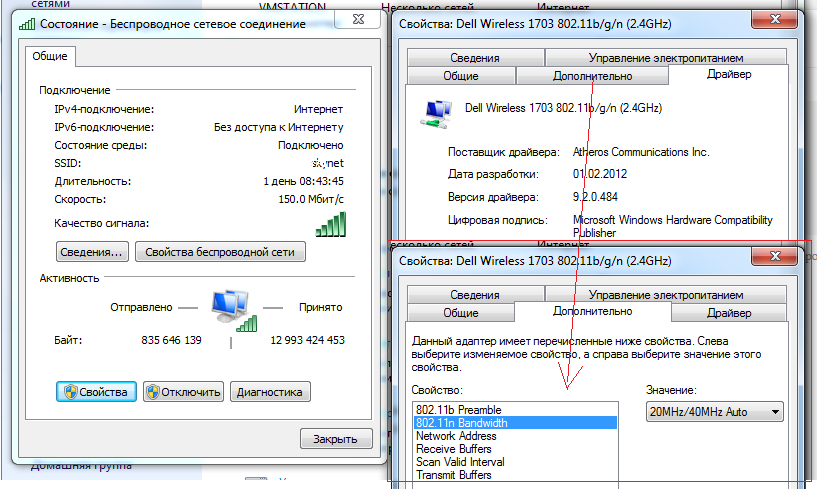Click the Закрыть button
This screenshot has width=817, height=489.
click(x=336, y=439)
